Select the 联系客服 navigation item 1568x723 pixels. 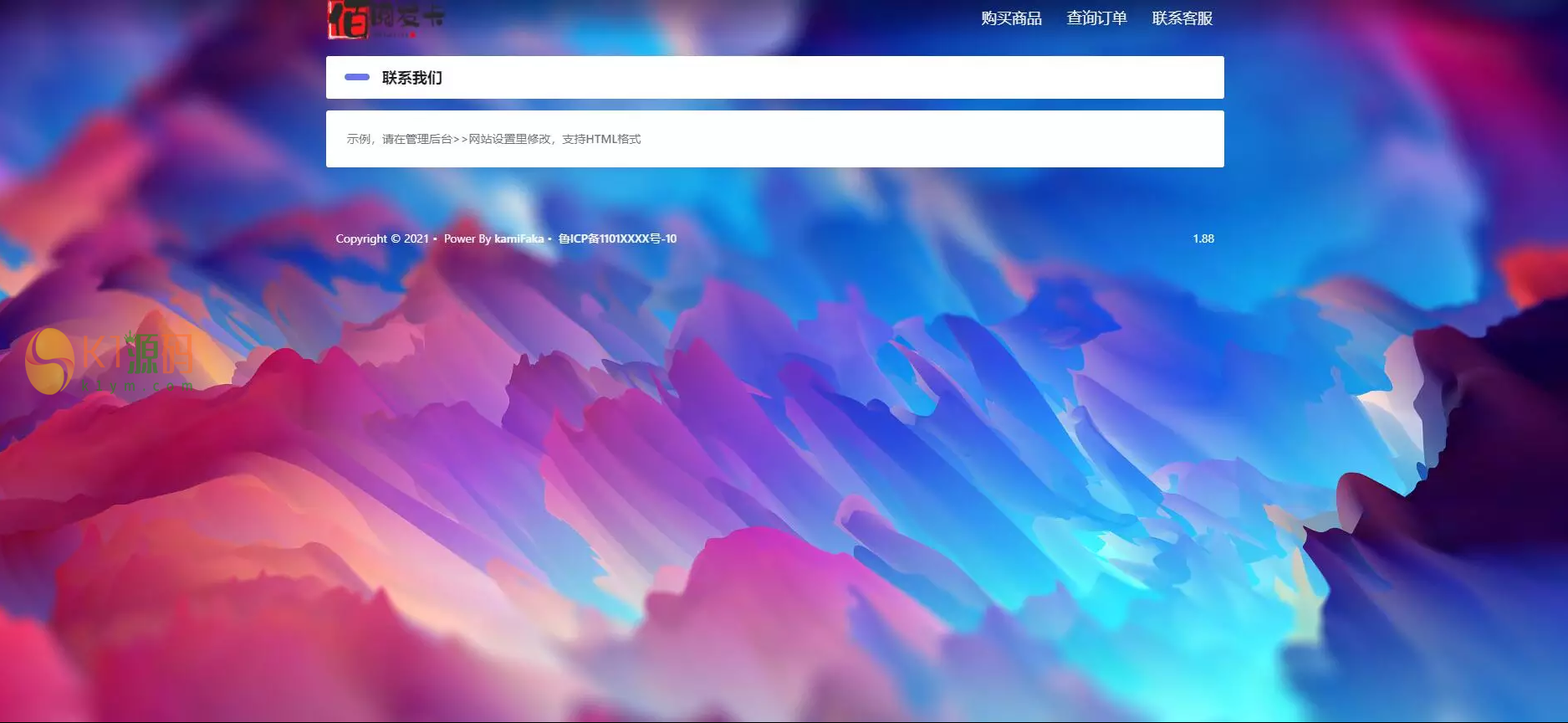pyautogui.click(x=1182, y=18)
